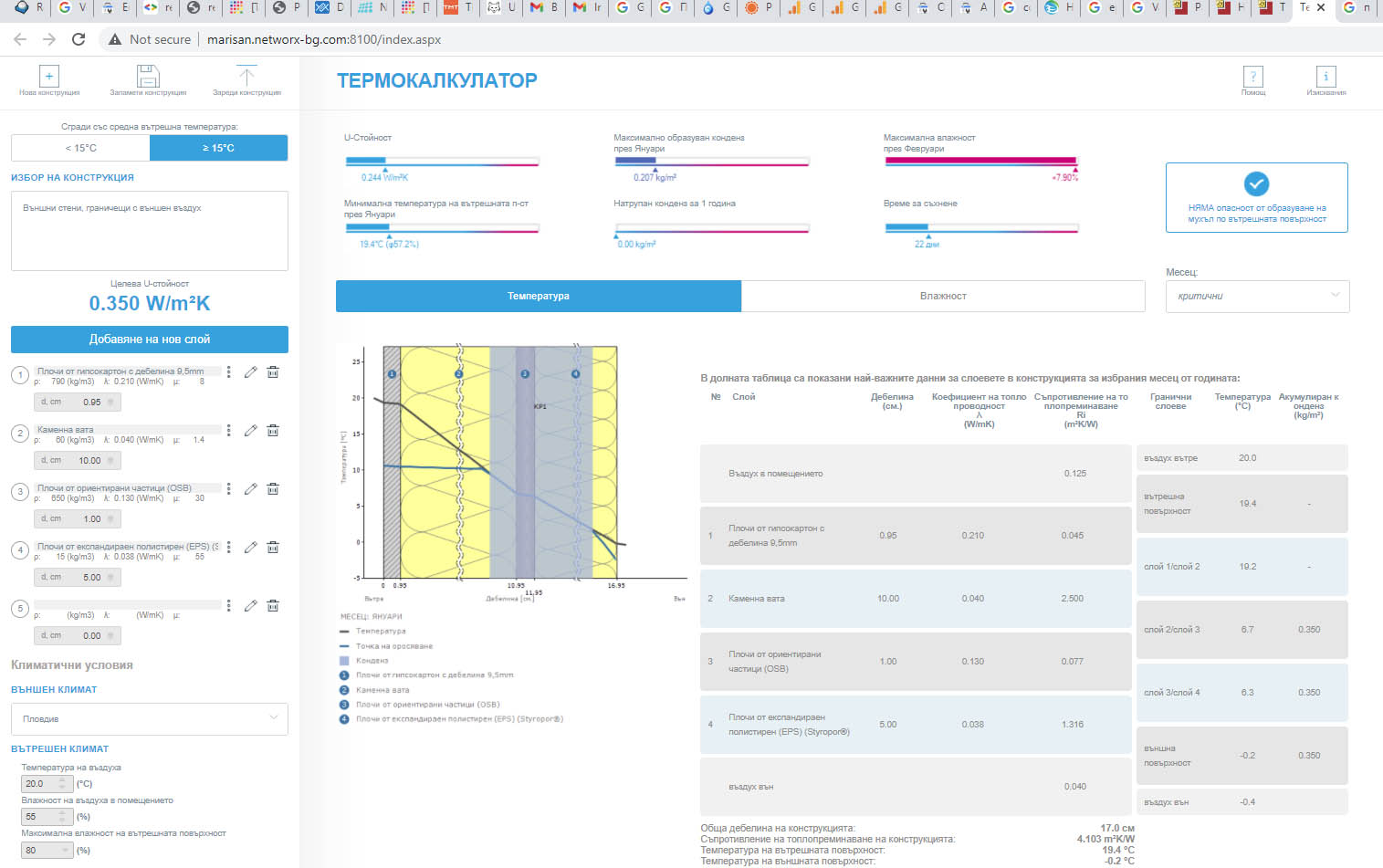Open the maximum surface humidity dropdown (80)
Image resolution: width=1383 pixels, height=868 pixels.
pyautogui.click(x=47, y=850)
